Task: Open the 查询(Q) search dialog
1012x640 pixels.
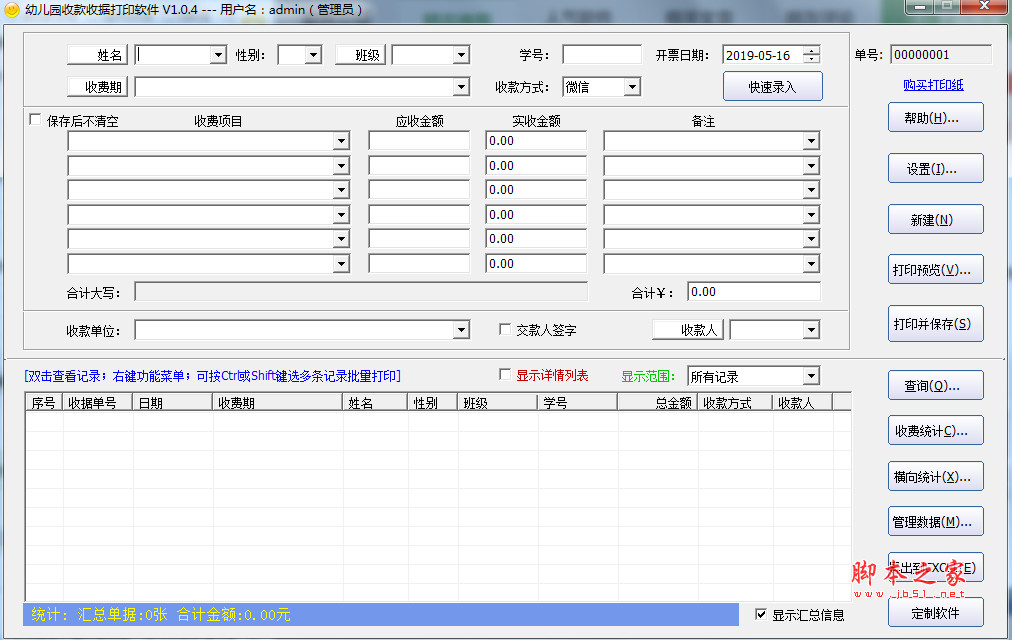Action: pos(934,385)
